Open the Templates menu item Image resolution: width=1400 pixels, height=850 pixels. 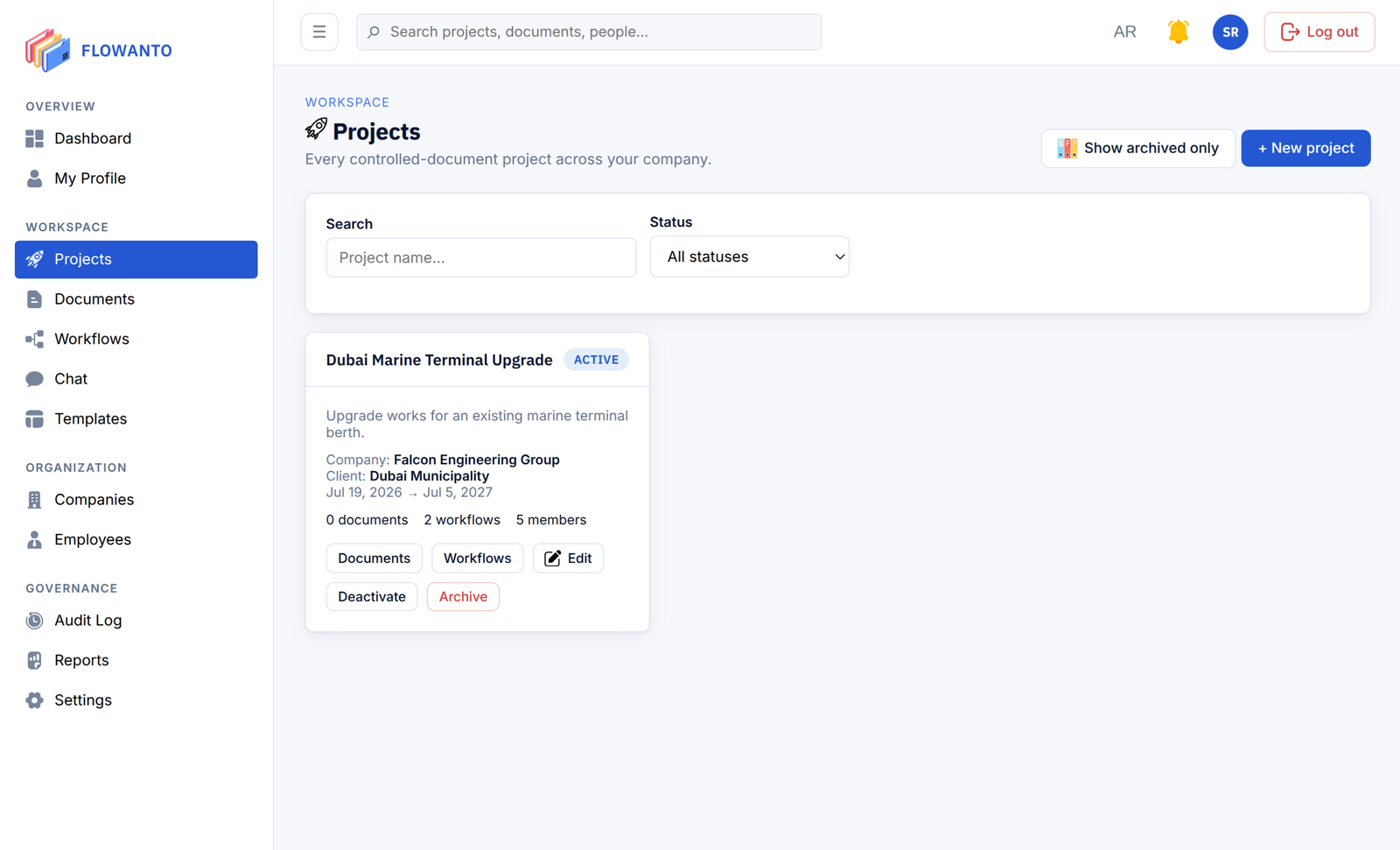point(136,419)
